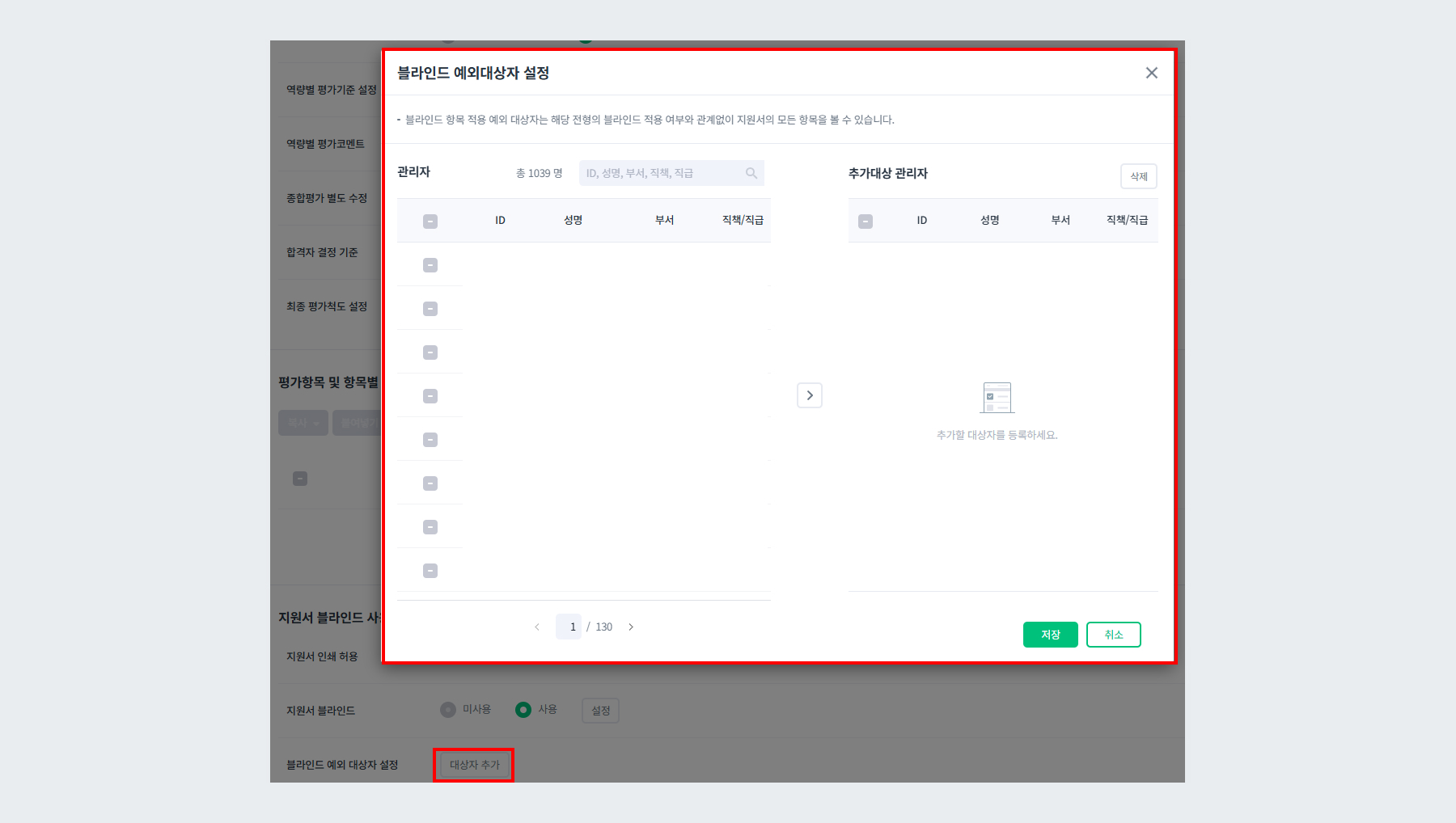Select all rows in the 추가대상 관리자 list
Screen dimensions: 1456x823
(866, 220)
